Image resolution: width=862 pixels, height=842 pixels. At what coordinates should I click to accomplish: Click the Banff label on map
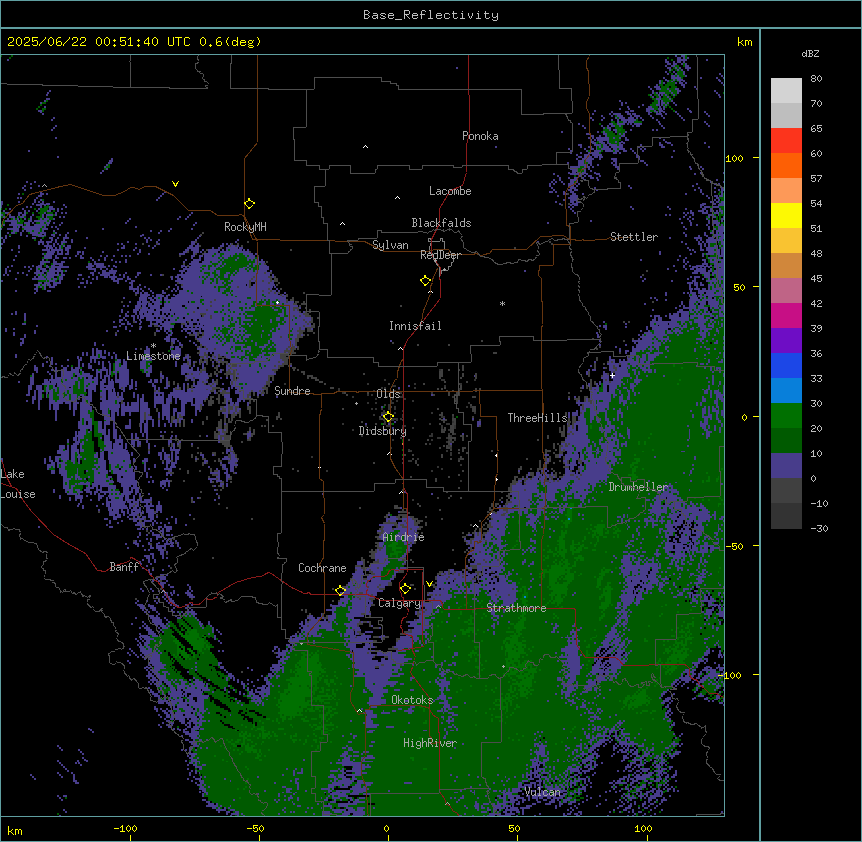pyautogui.click(x=124, y=567)
